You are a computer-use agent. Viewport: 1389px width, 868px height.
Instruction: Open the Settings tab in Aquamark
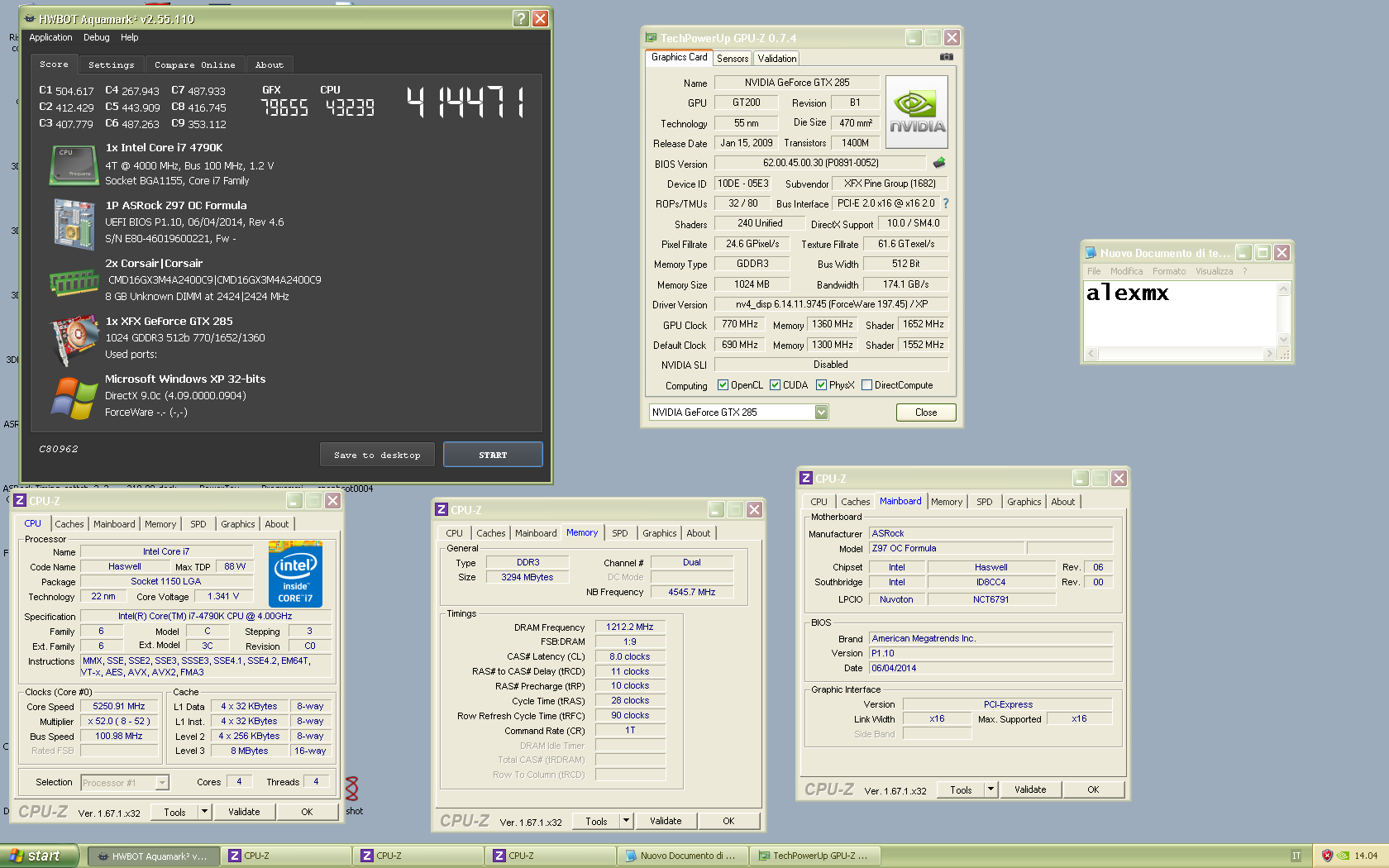tap(112, 64)
